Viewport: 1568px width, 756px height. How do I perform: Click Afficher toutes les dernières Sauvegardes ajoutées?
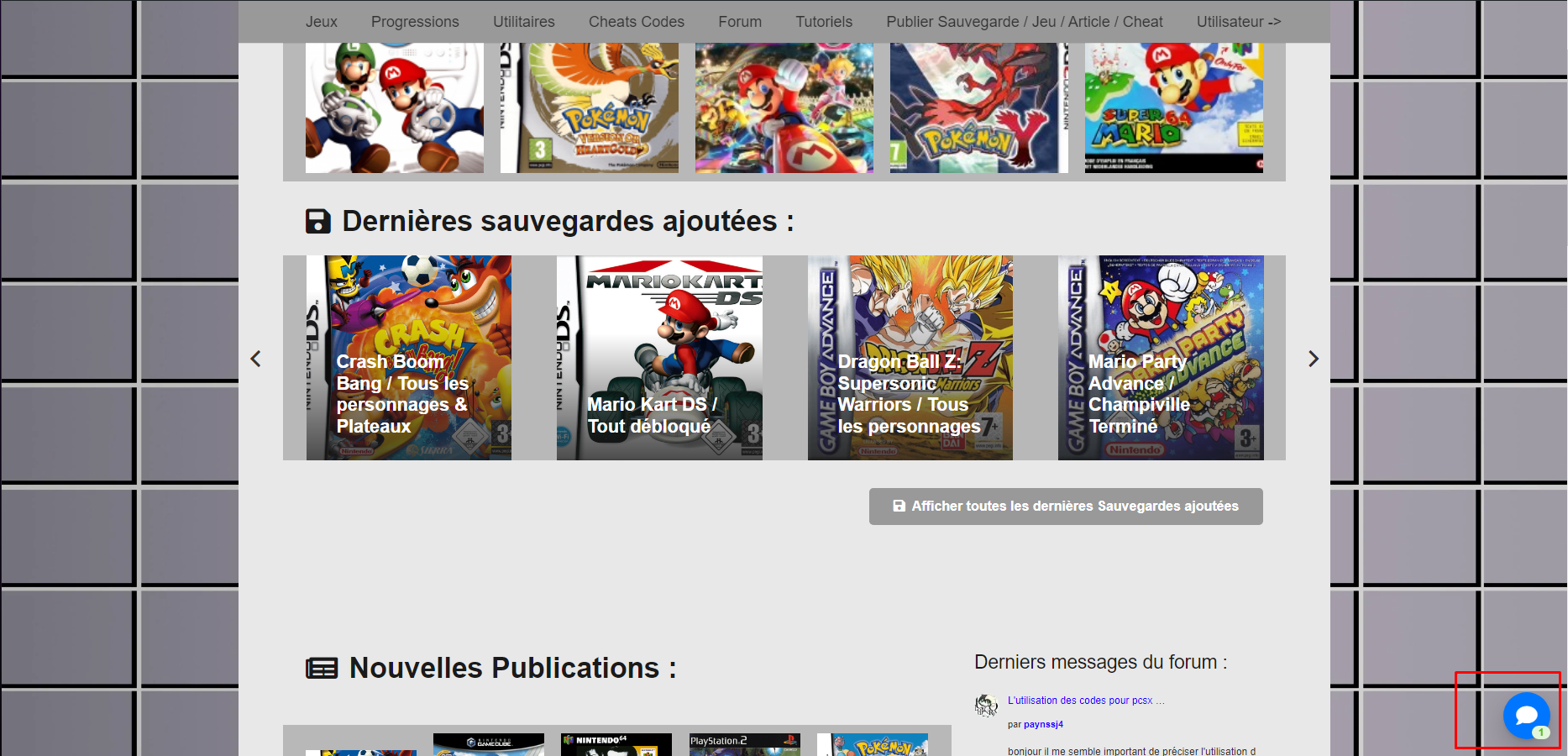1066,507
